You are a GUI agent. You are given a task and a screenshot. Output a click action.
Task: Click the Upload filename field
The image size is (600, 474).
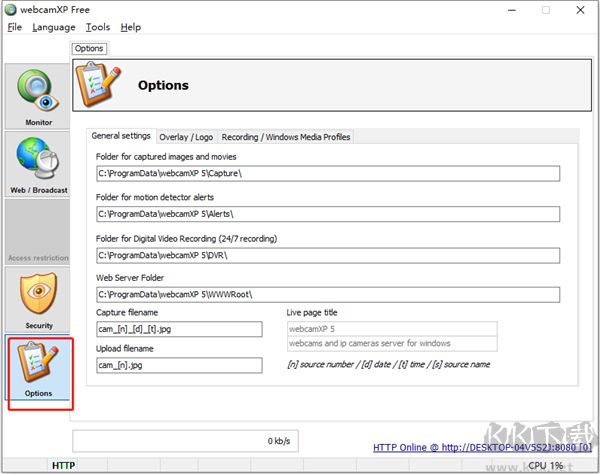coord(179,366)
